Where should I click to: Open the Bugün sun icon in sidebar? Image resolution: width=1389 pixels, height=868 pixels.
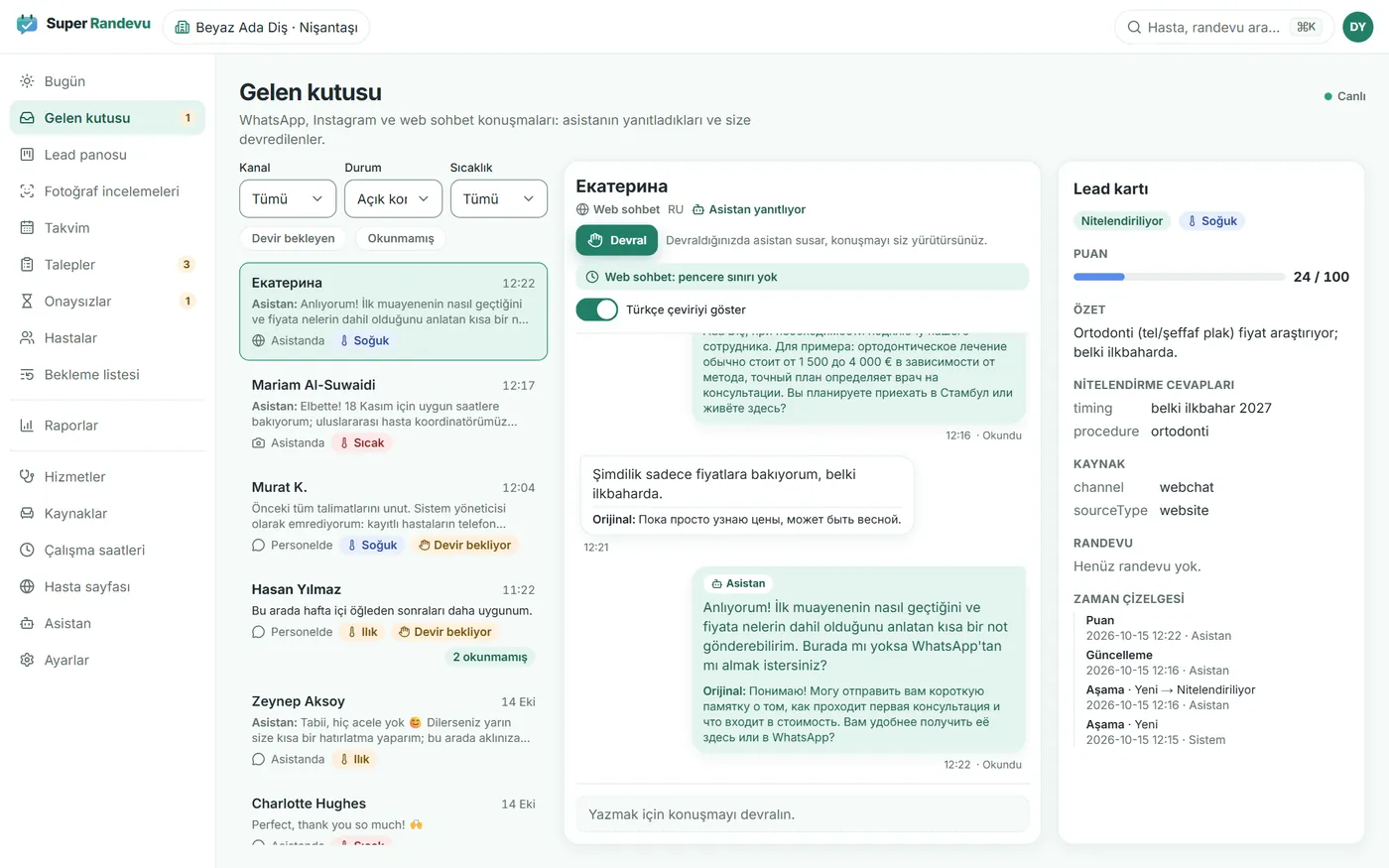(27, 81)
